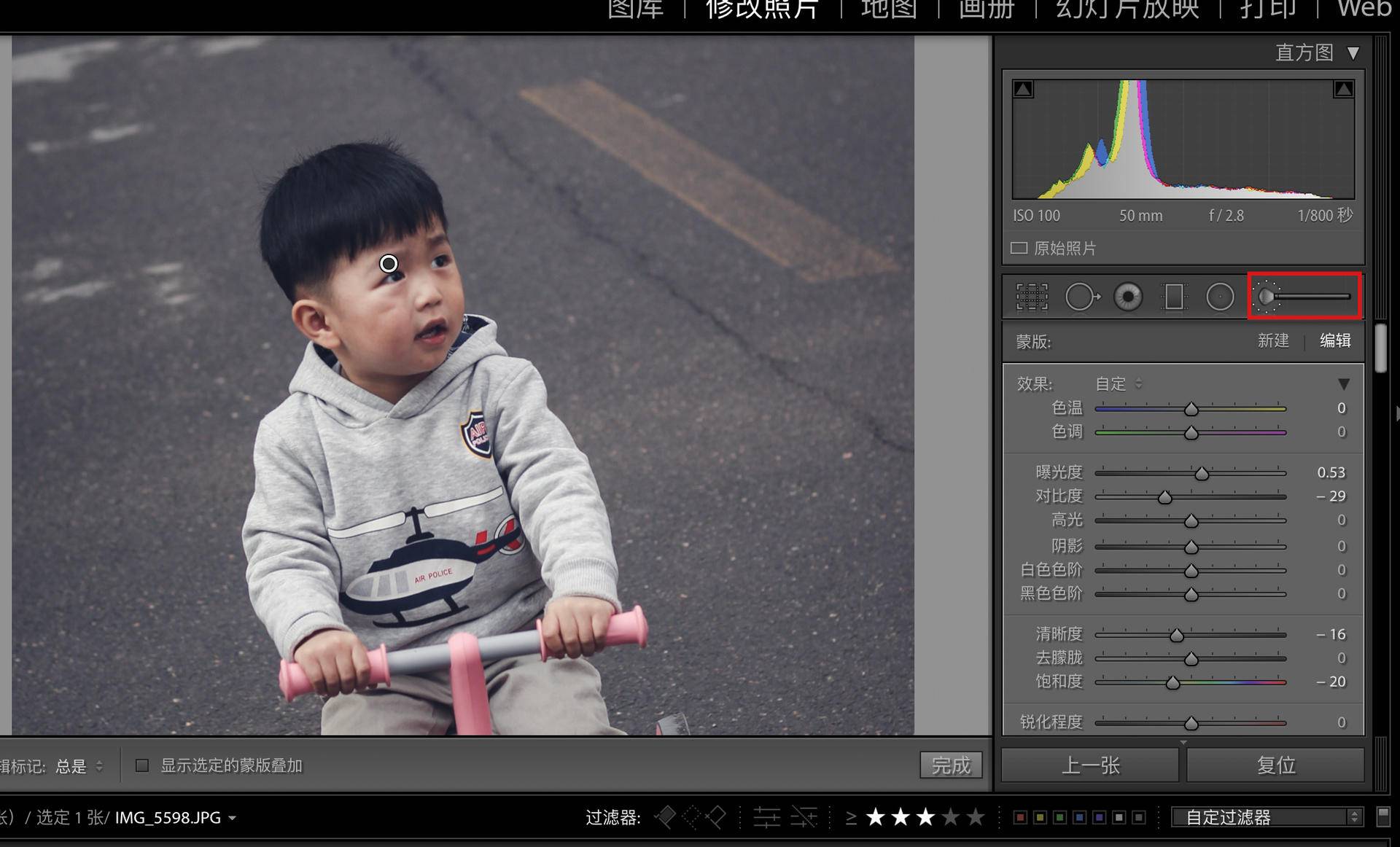Check 显示选定的蒙版叠加 option
The image size is (1400, 847).
tap(142, 765)
